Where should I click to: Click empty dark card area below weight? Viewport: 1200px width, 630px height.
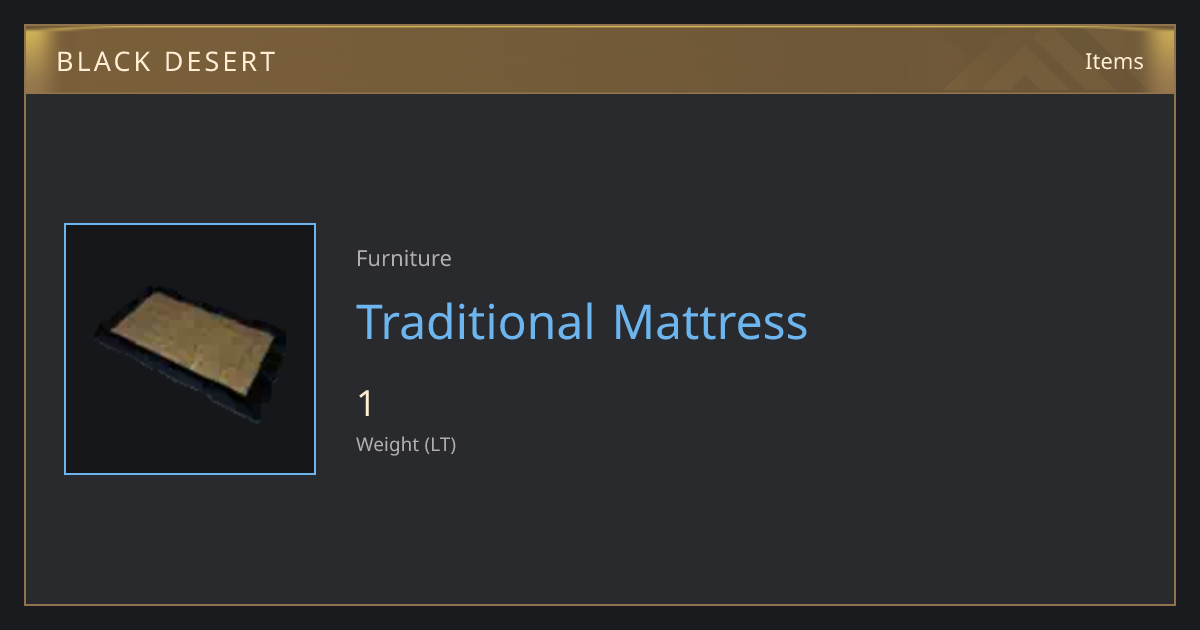click(x=600, y=530)
